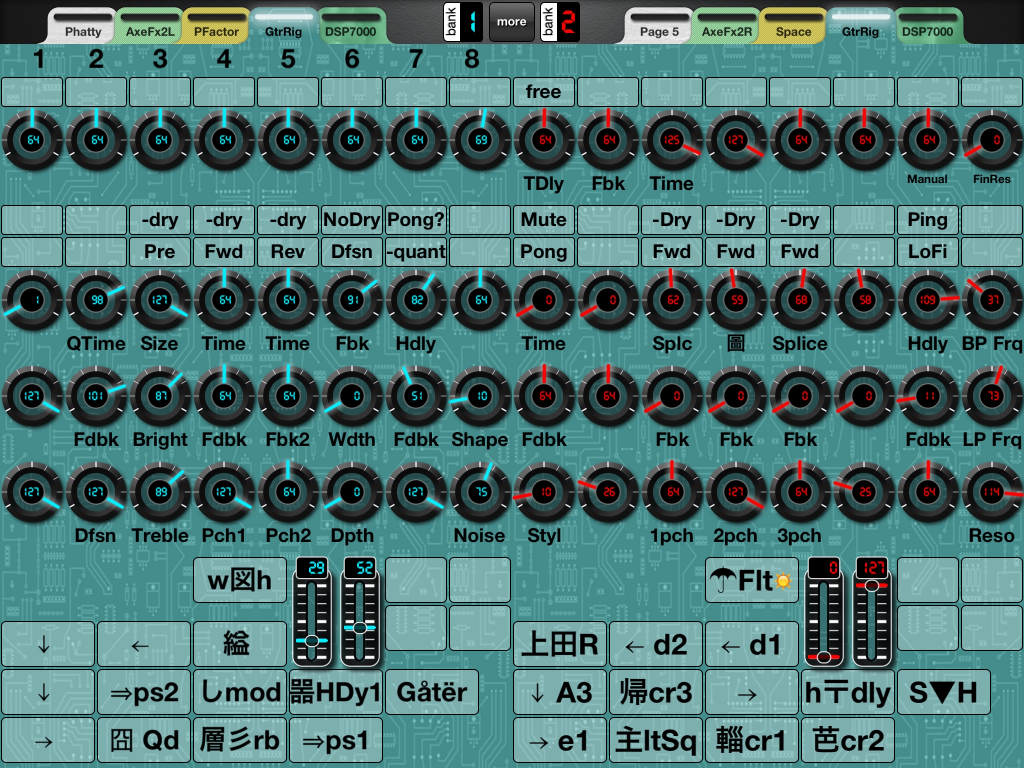Click the ⇒ps2 button
Viewport: 1024px width, 768px height.
pos(144,692)
